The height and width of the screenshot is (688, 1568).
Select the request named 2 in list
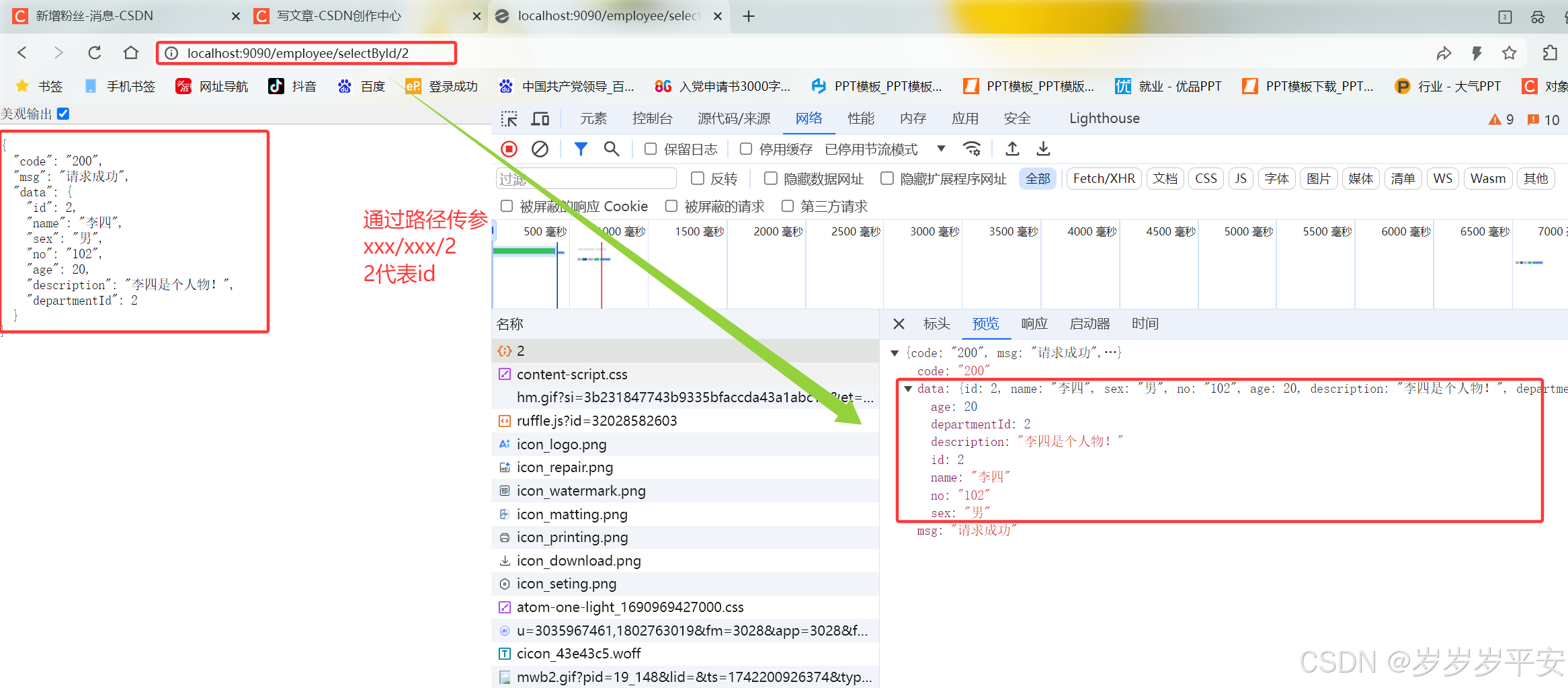coord(521,350)
